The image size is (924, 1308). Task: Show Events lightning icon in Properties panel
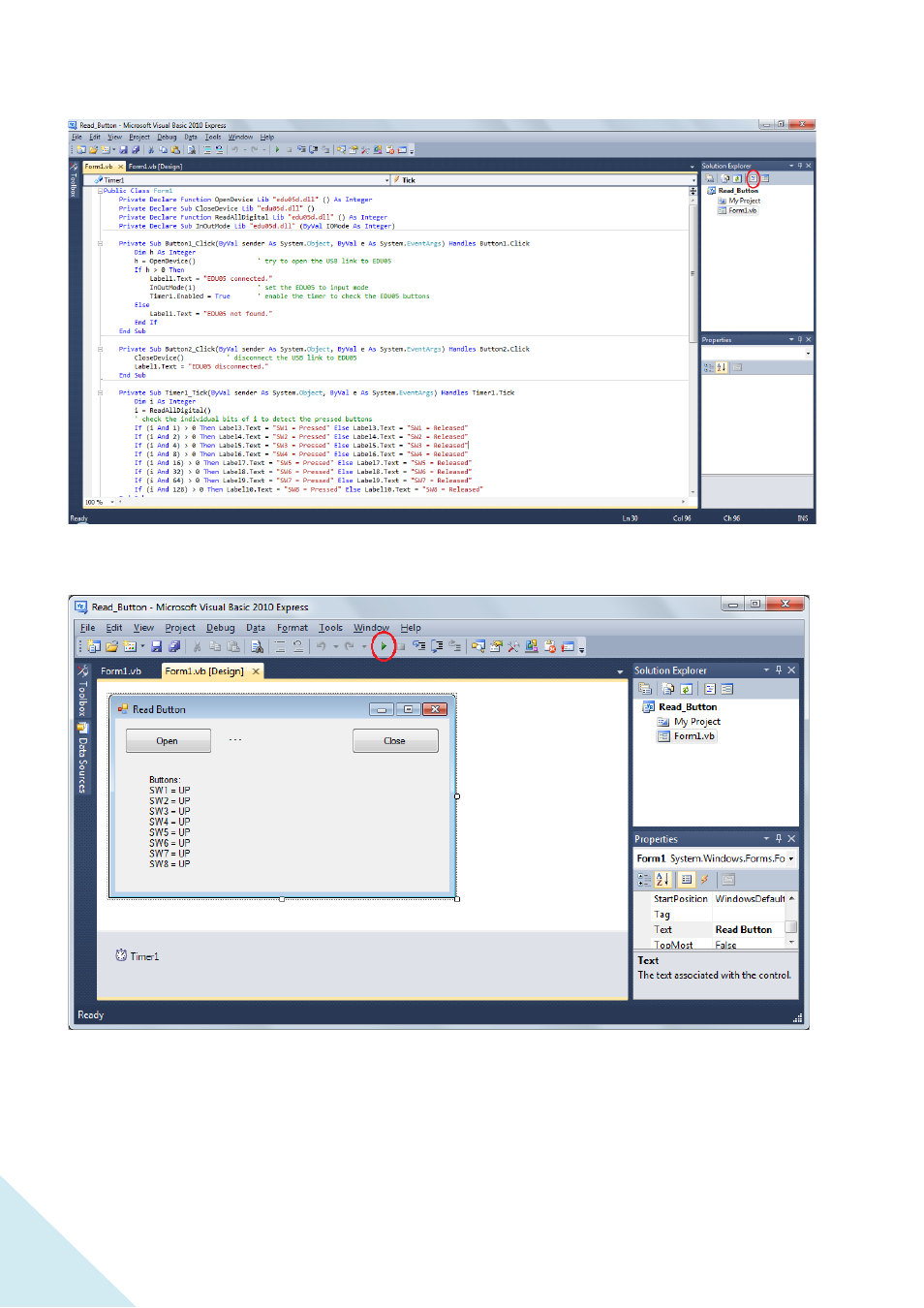(x=704, y=880)
